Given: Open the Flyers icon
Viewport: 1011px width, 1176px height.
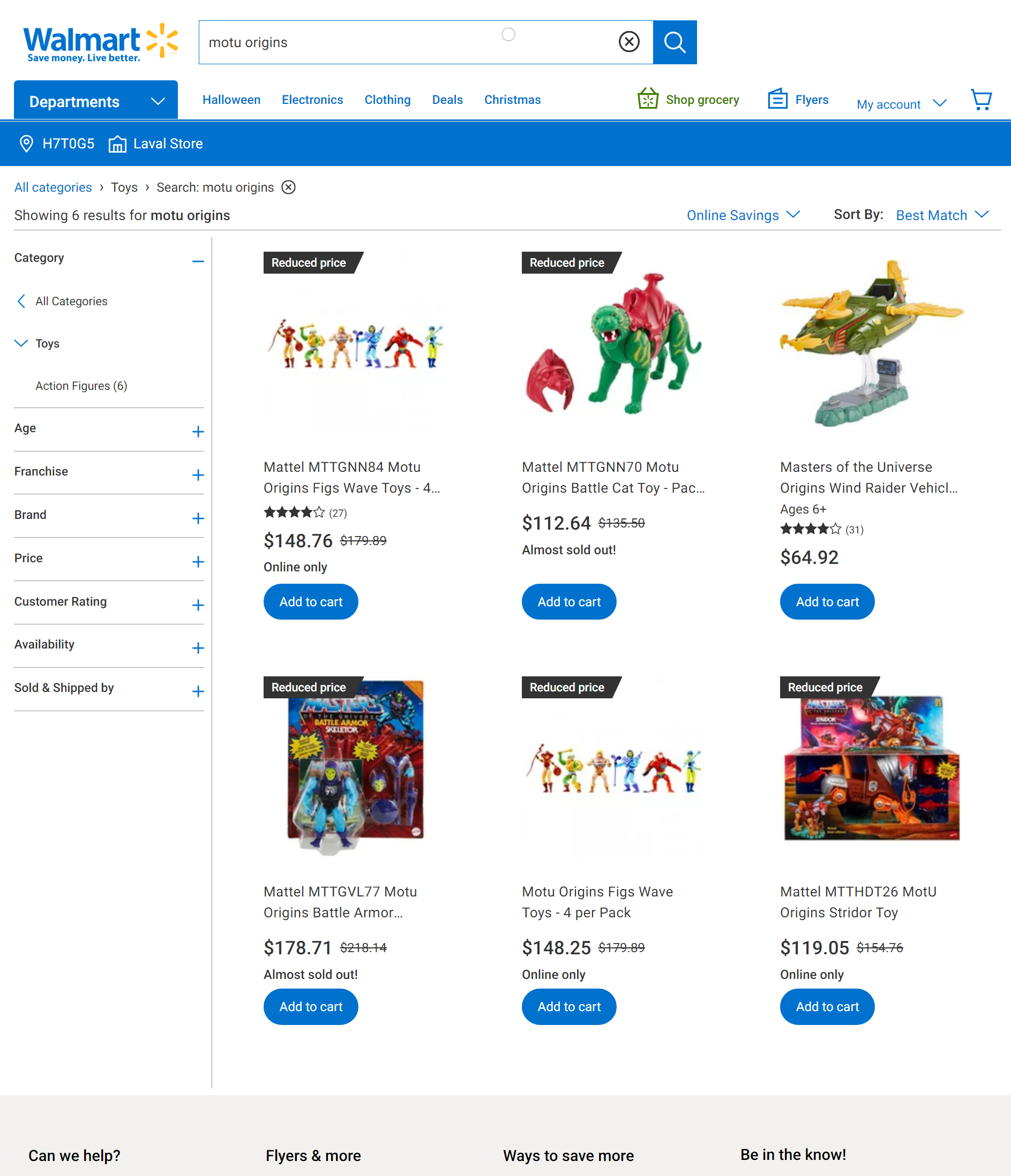Looking at the screenshot, I should click(777, 99).
